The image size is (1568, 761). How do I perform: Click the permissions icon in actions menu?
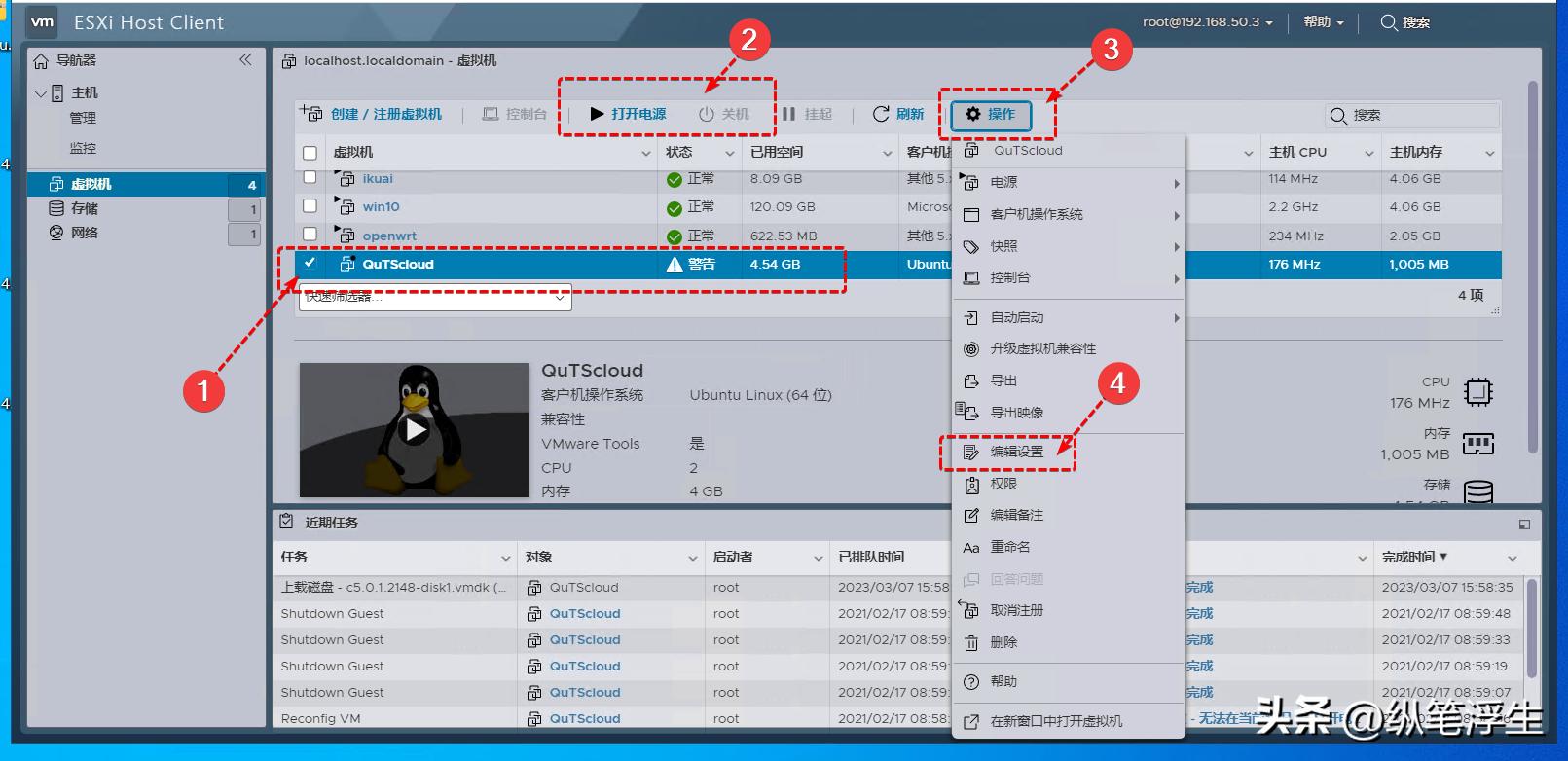970,485
